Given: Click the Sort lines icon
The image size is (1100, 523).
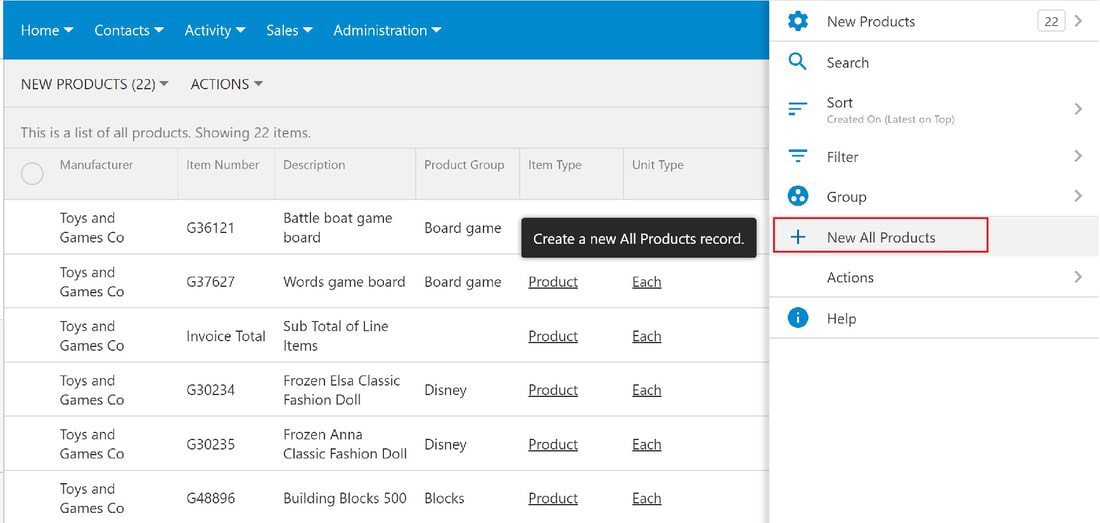Looking at the screenshot, I should [x=798, y=109].
